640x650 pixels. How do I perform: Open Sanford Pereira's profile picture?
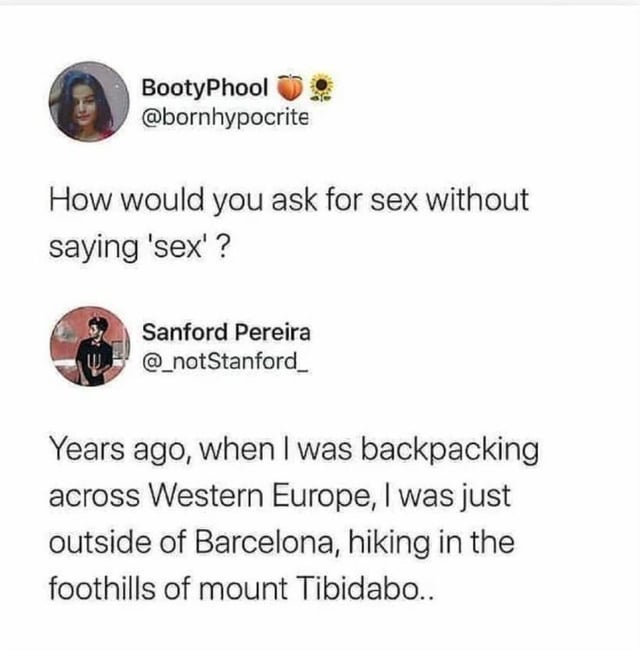(90, 347)
